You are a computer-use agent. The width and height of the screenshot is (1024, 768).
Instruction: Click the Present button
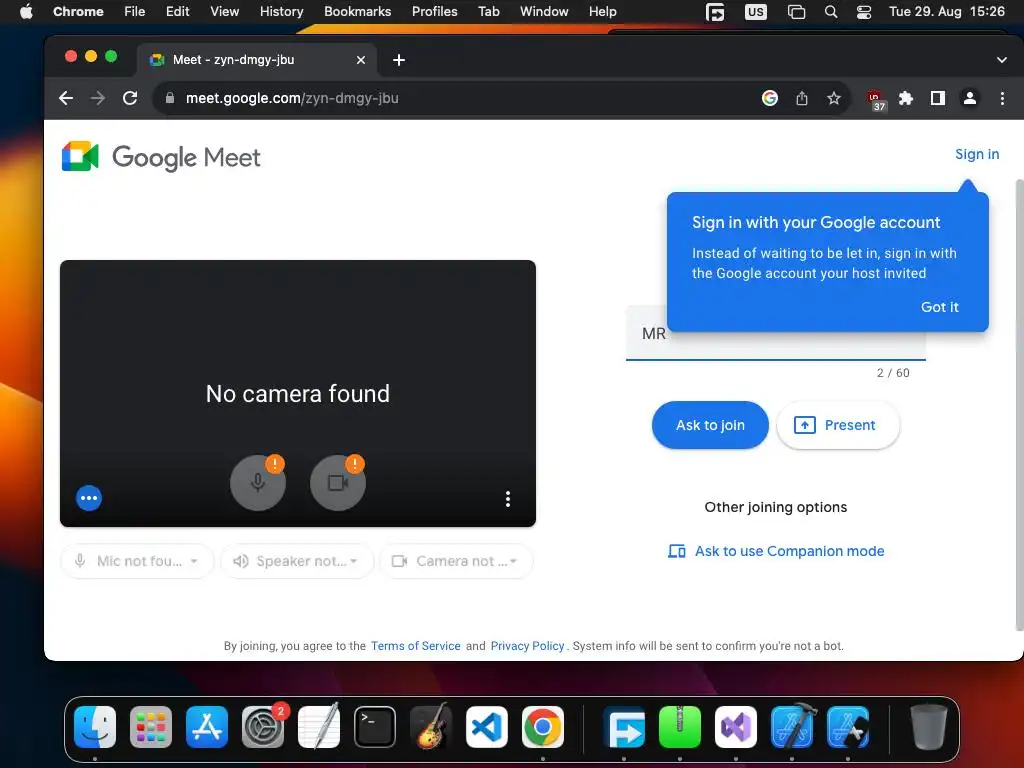(x=838, y=425)
